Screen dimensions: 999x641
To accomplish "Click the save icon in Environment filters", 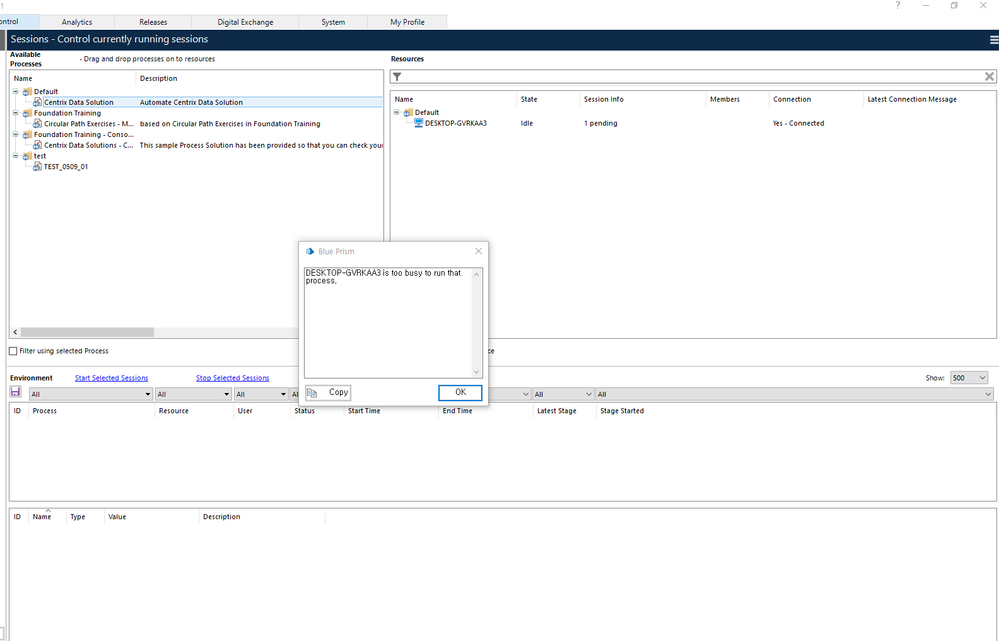I will point(15,392).
